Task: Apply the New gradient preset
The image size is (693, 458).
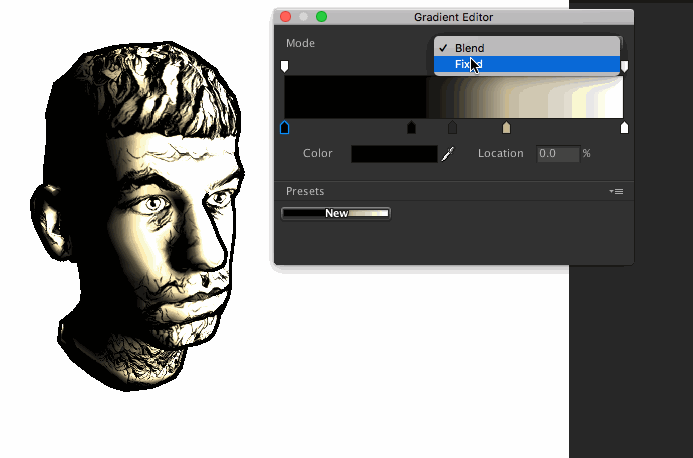Action: [x=336, y=213]
